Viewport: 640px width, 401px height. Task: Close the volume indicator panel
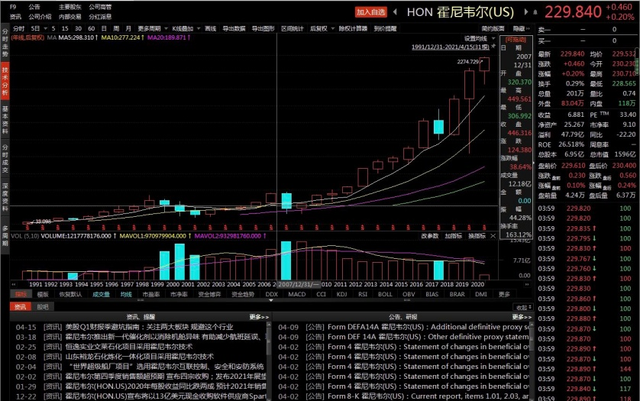493,236
